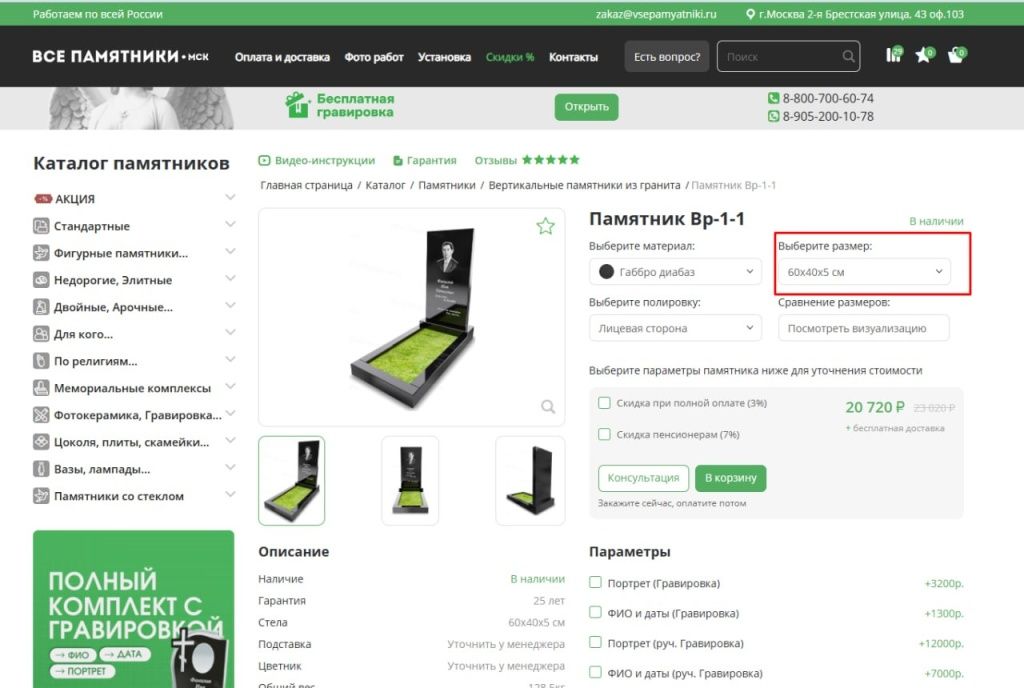1024x688 pixels.
Task: Open the 60x40x5 см size dropdown
Action: click(x=864, y=271)
